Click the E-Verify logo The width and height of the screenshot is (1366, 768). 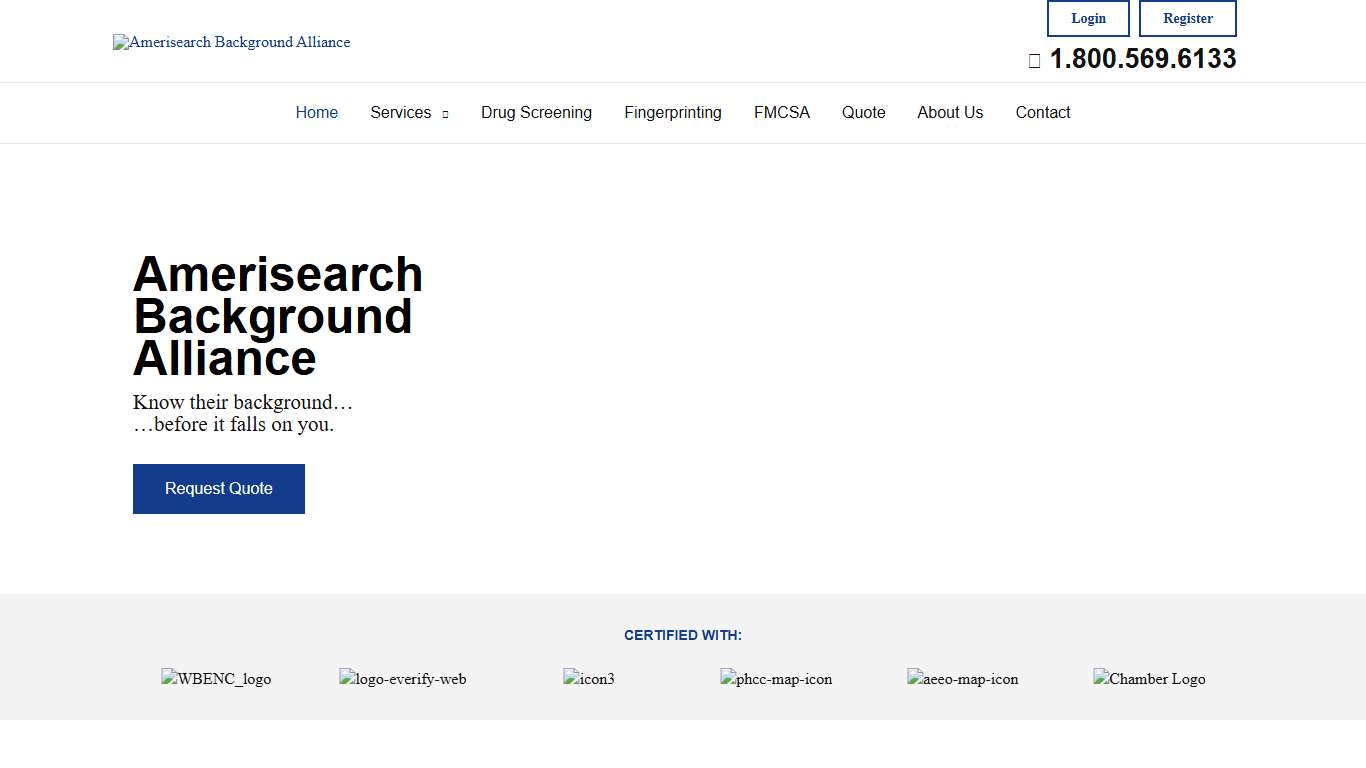[x=402, y=678]
